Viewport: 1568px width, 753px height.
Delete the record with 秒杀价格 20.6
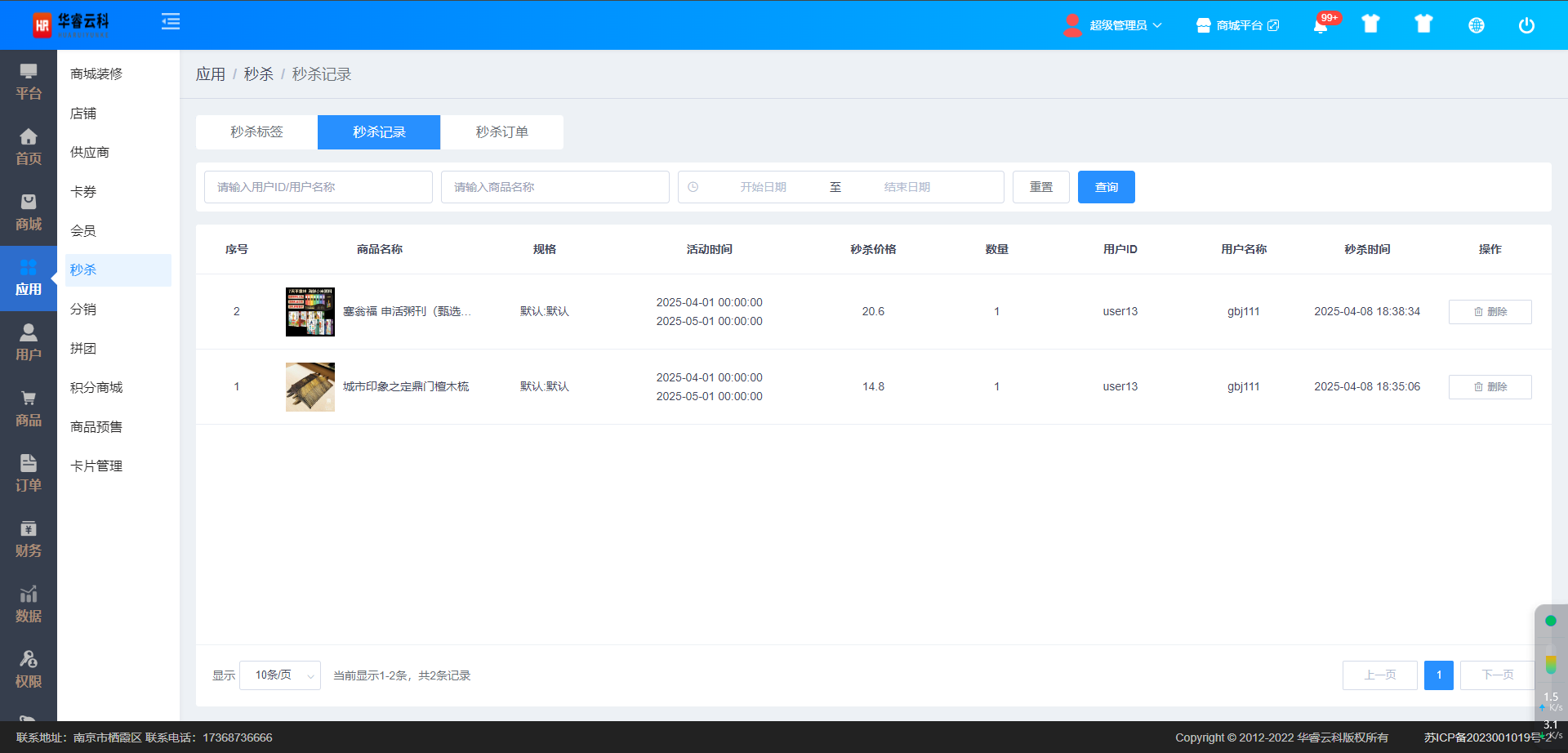(x=1490, y=312)
